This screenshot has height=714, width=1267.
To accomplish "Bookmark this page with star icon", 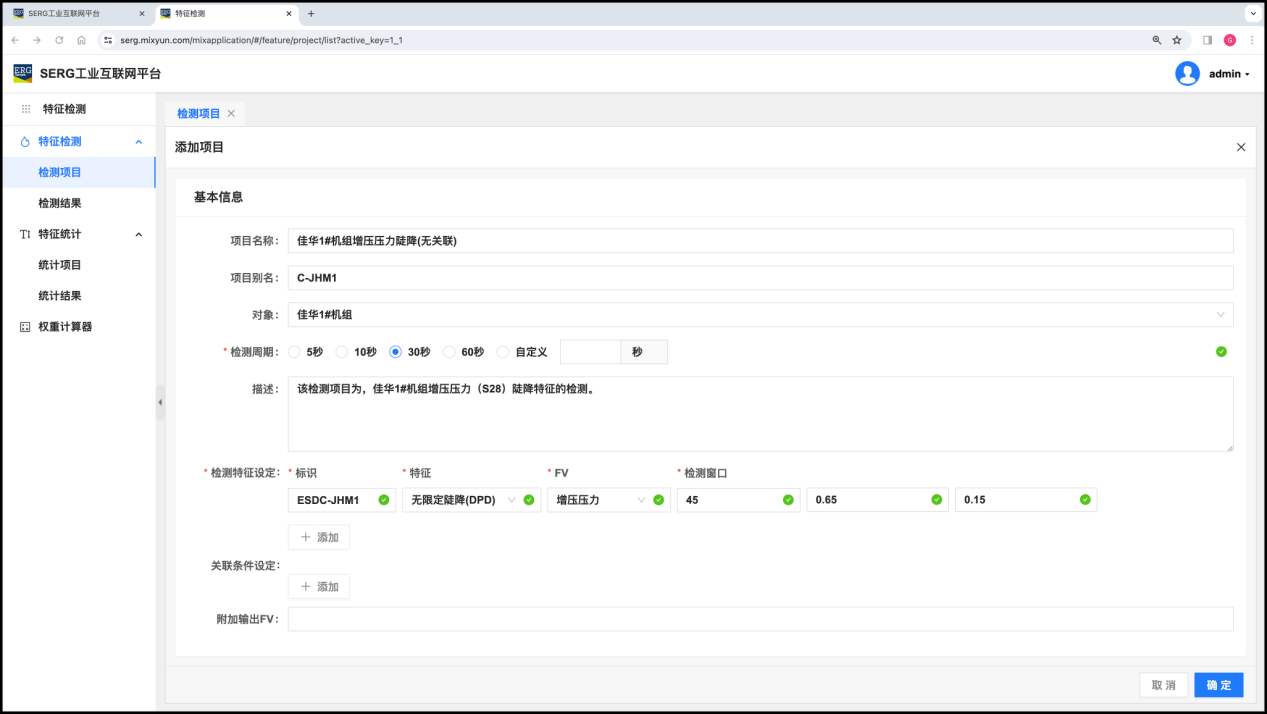I will point(1177,40).
